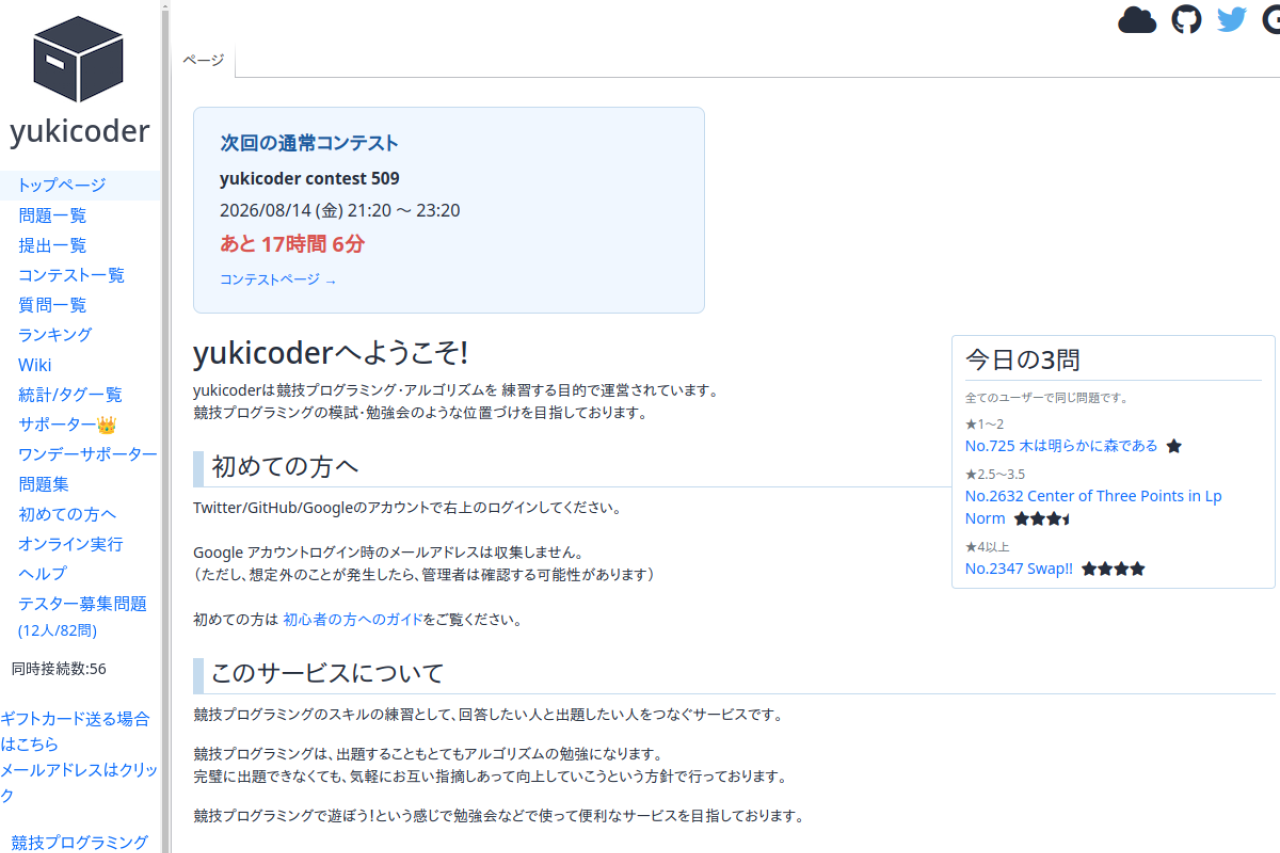This screenshot has width=1280, height=853.
Task: Open 問題一覧 in the sidebar
Action: 52,215
